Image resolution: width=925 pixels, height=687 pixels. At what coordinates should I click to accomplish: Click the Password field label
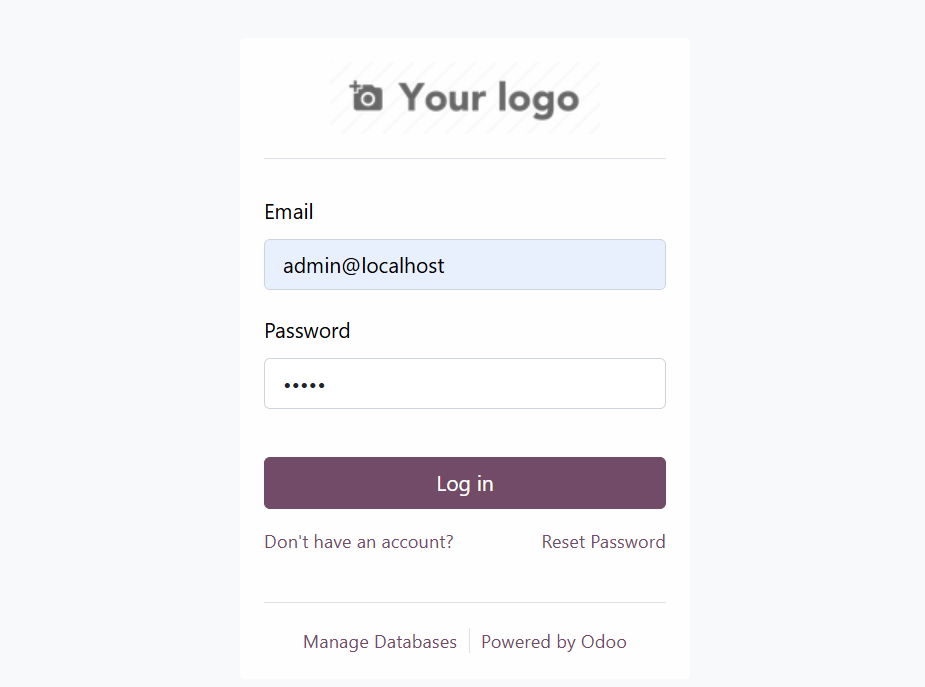pyautogui.click(x=307, y=331)
